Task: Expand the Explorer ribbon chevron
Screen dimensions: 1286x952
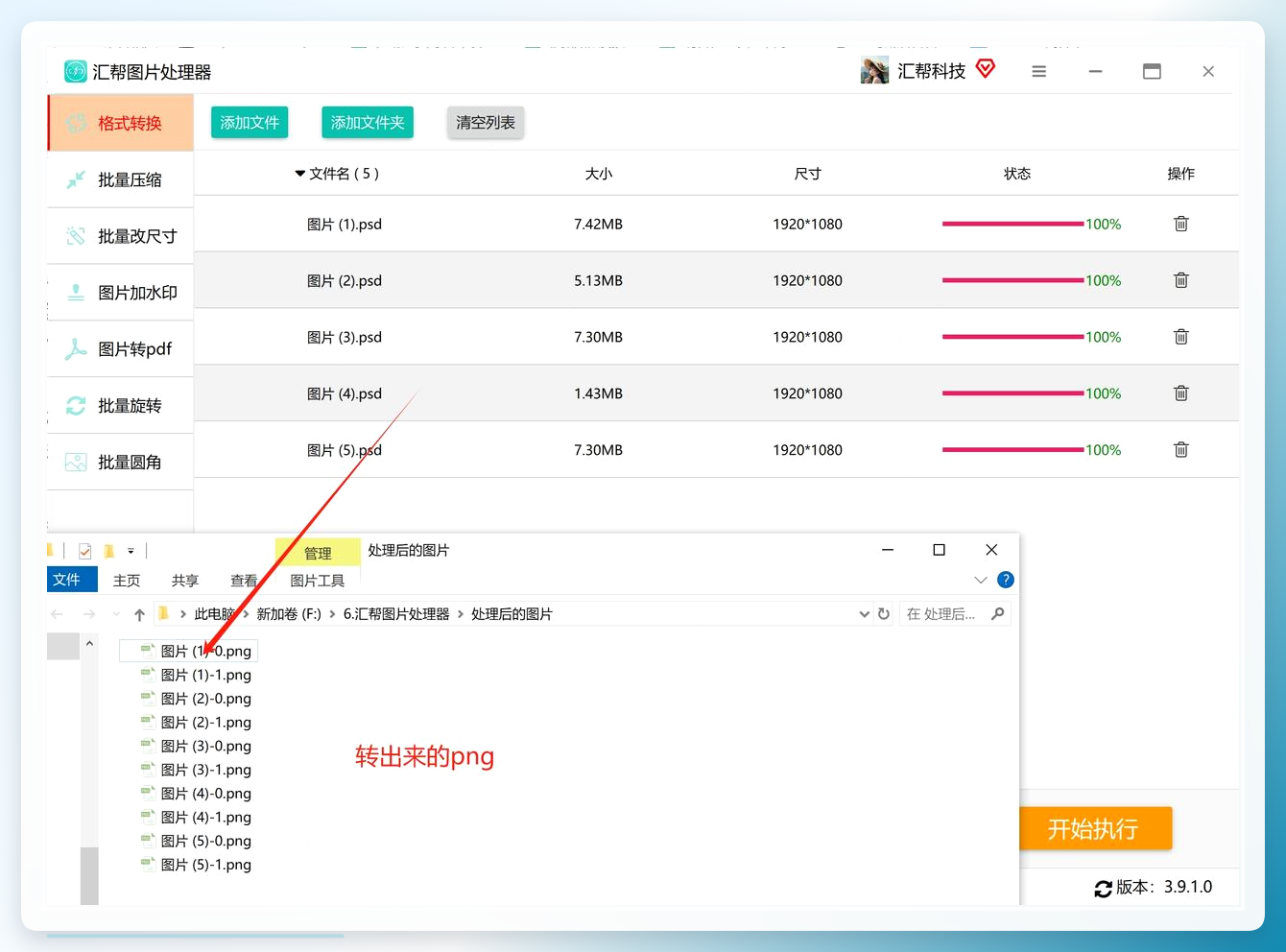Action: point(980,580)
